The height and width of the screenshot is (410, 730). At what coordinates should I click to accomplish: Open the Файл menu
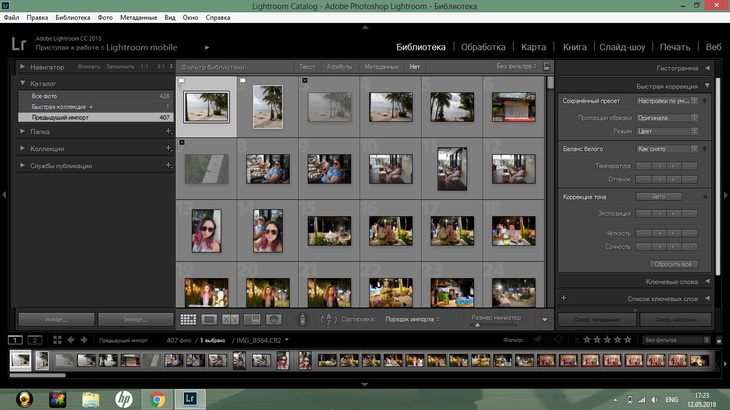point(11,17)
